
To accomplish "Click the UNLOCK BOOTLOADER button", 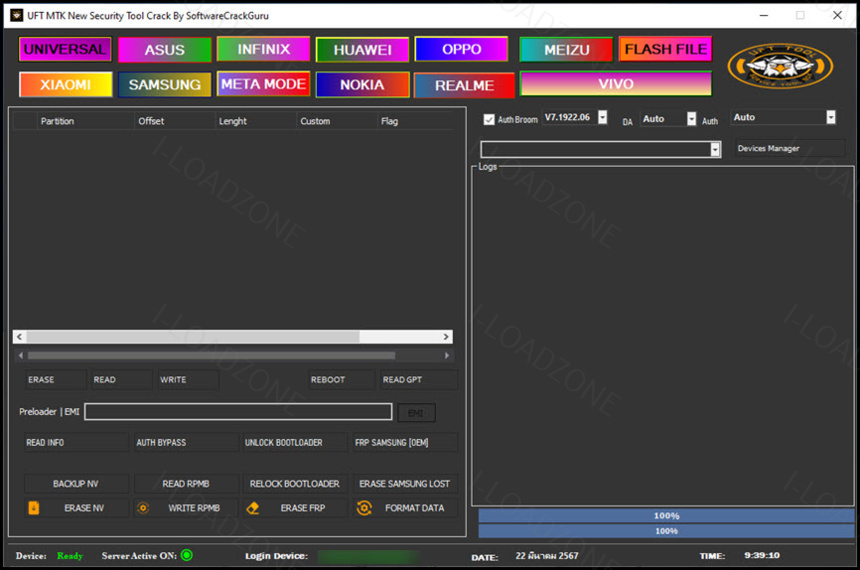I will [x=295, y=442].
